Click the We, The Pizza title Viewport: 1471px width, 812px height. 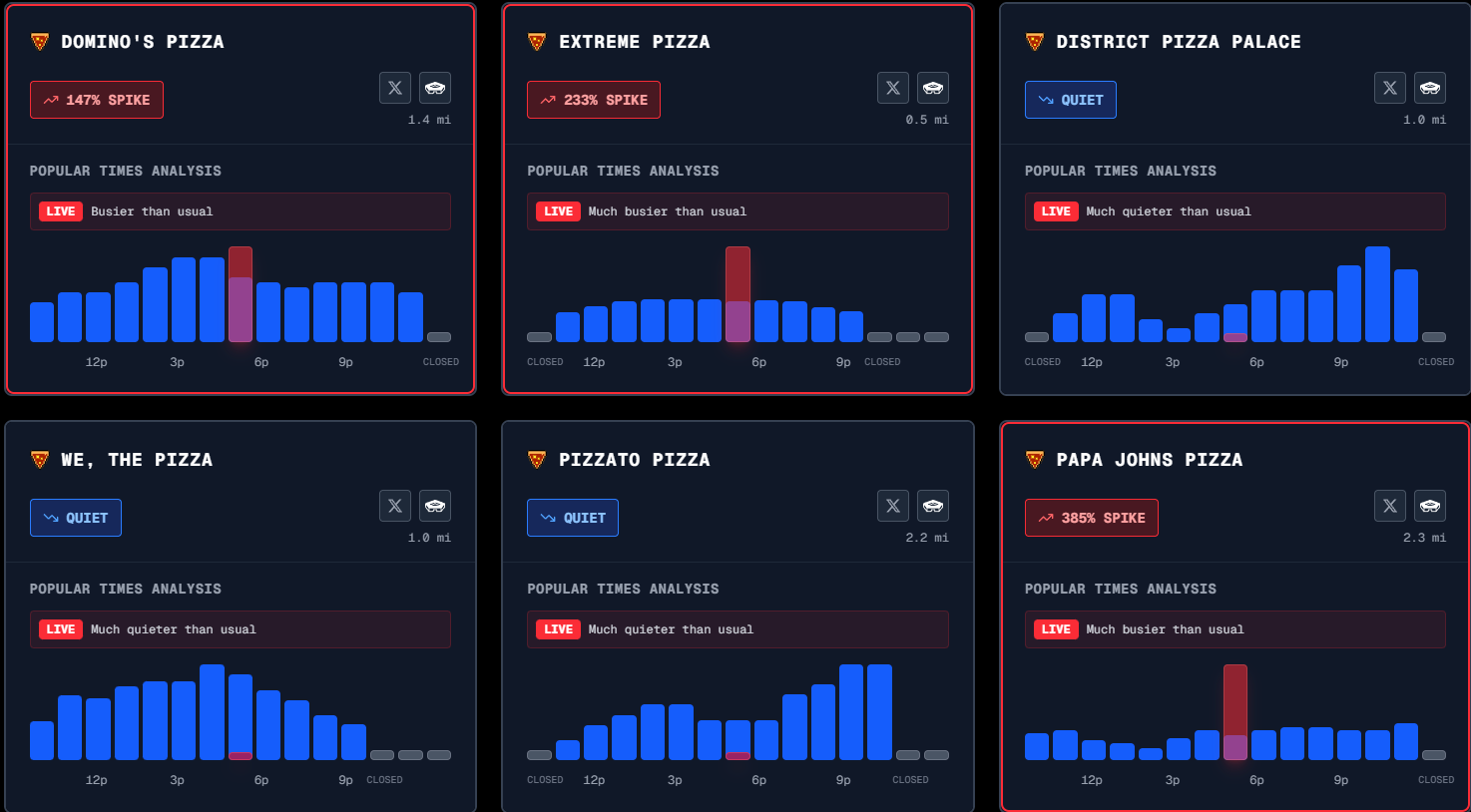pyautogui.click(x=137, y=460)
